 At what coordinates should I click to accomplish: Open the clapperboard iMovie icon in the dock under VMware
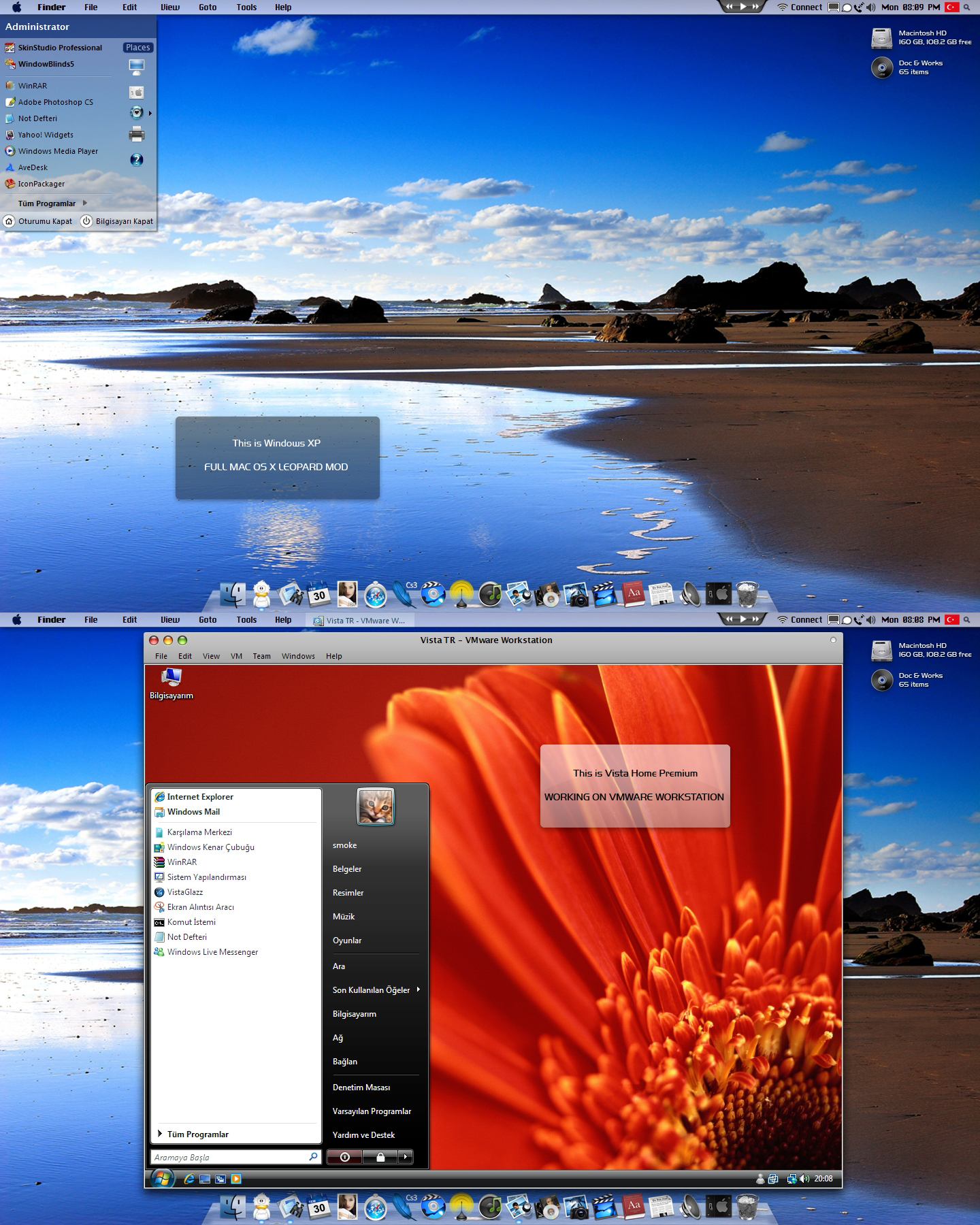[604, 1207]
